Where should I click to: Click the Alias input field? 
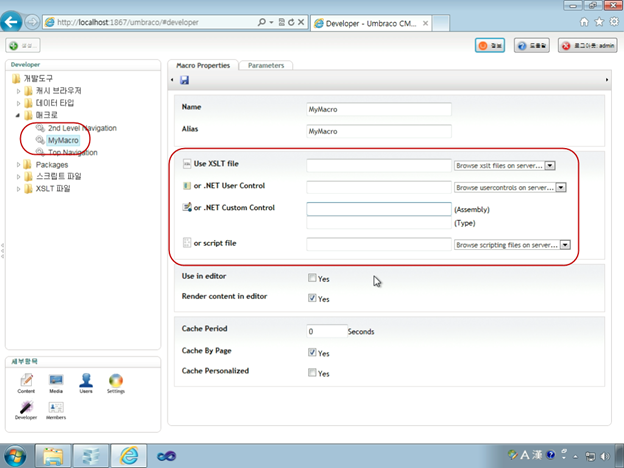pyautogui.click(x=379, y=131)
